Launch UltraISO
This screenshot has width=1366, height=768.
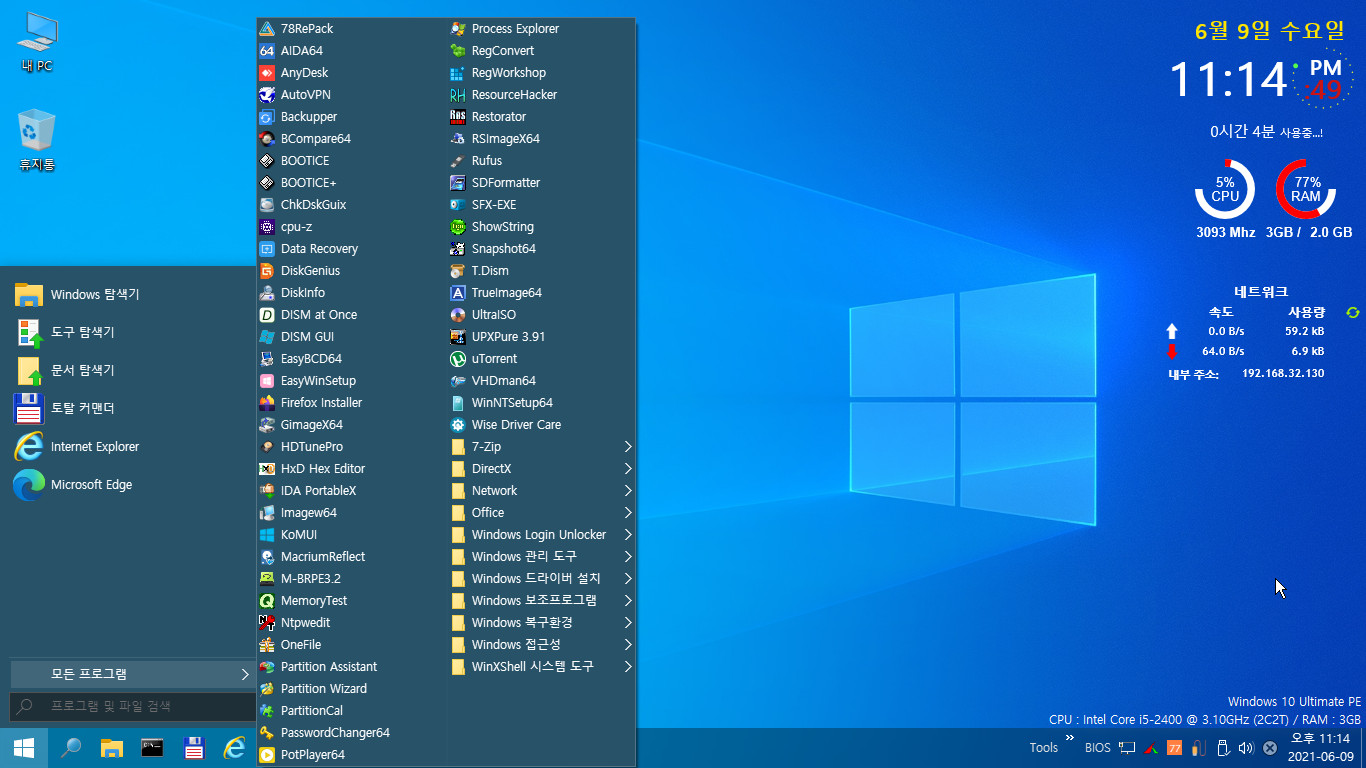pyautogui.click(x=541, y=315)
